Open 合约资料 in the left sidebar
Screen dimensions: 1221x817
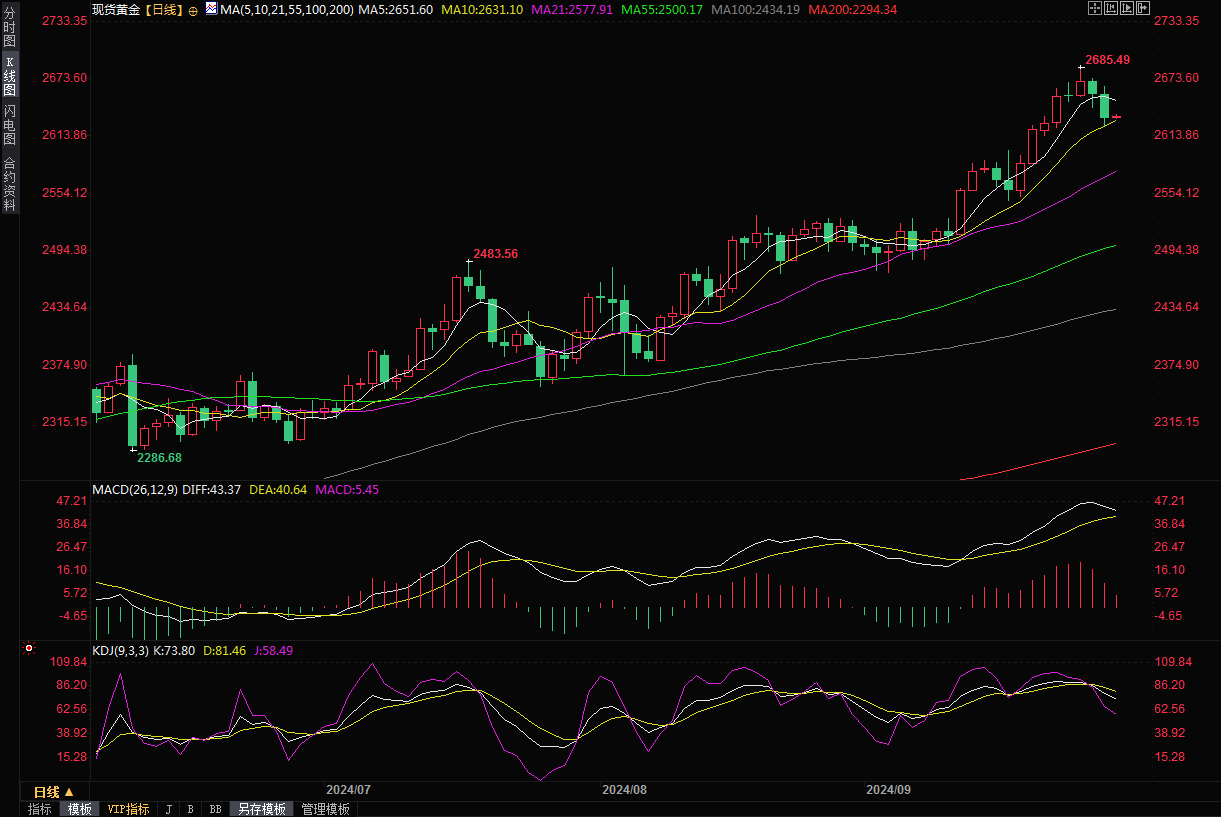9,184
